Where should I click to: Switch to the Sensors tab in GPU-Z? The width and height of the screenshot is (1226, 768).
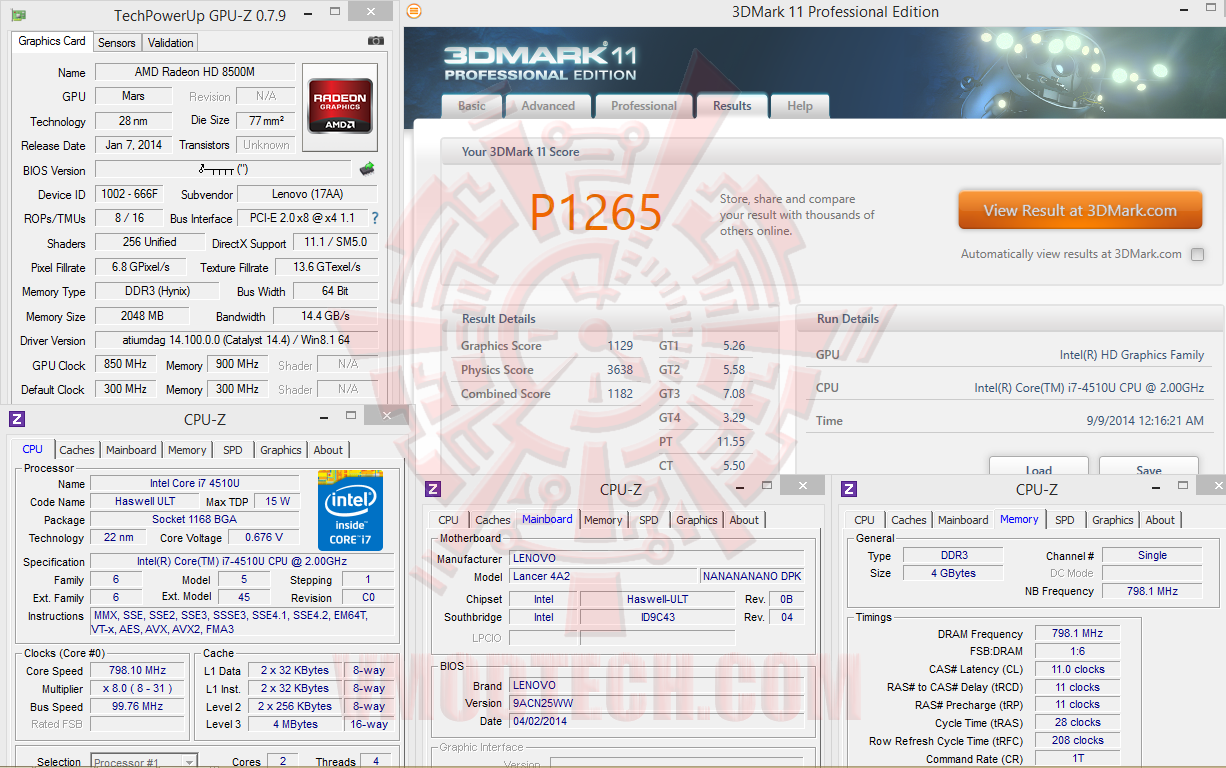point(116,43)
